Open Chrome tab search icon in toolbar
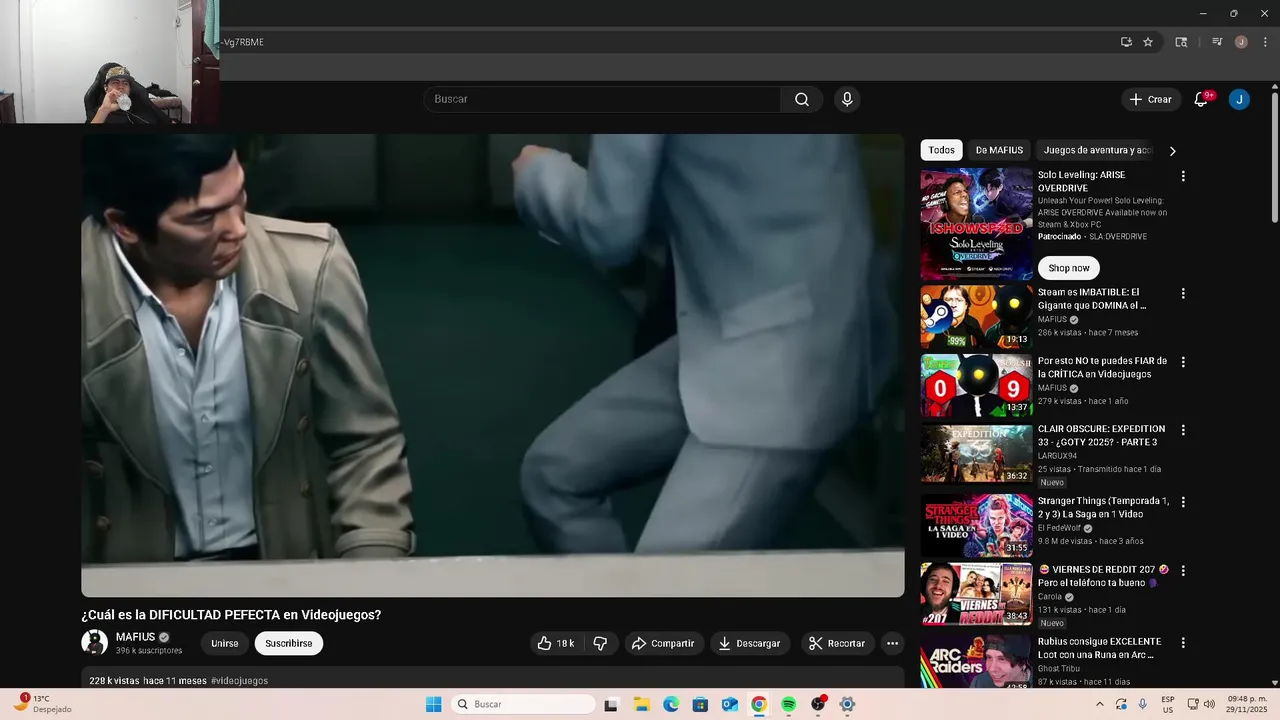This screenshot has width=1280, height=720. 1181,42
